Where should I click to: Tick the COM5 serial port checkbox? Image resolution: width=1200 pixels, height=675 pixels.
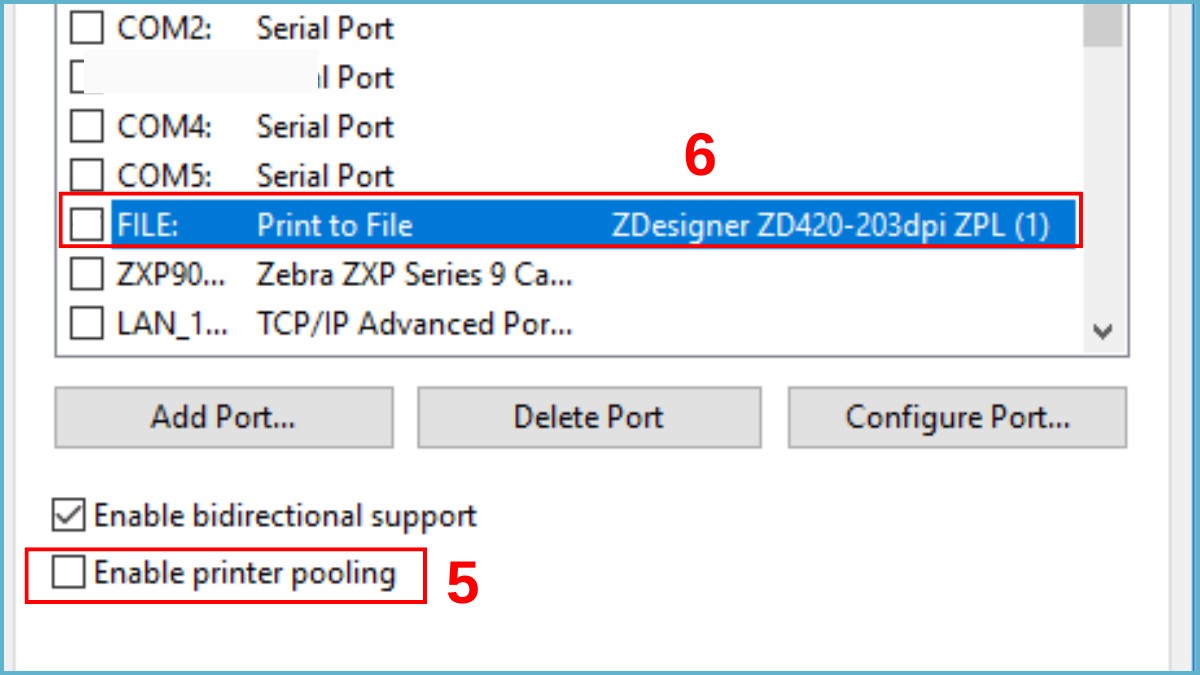pyautogui.click(x=87, y=176)
